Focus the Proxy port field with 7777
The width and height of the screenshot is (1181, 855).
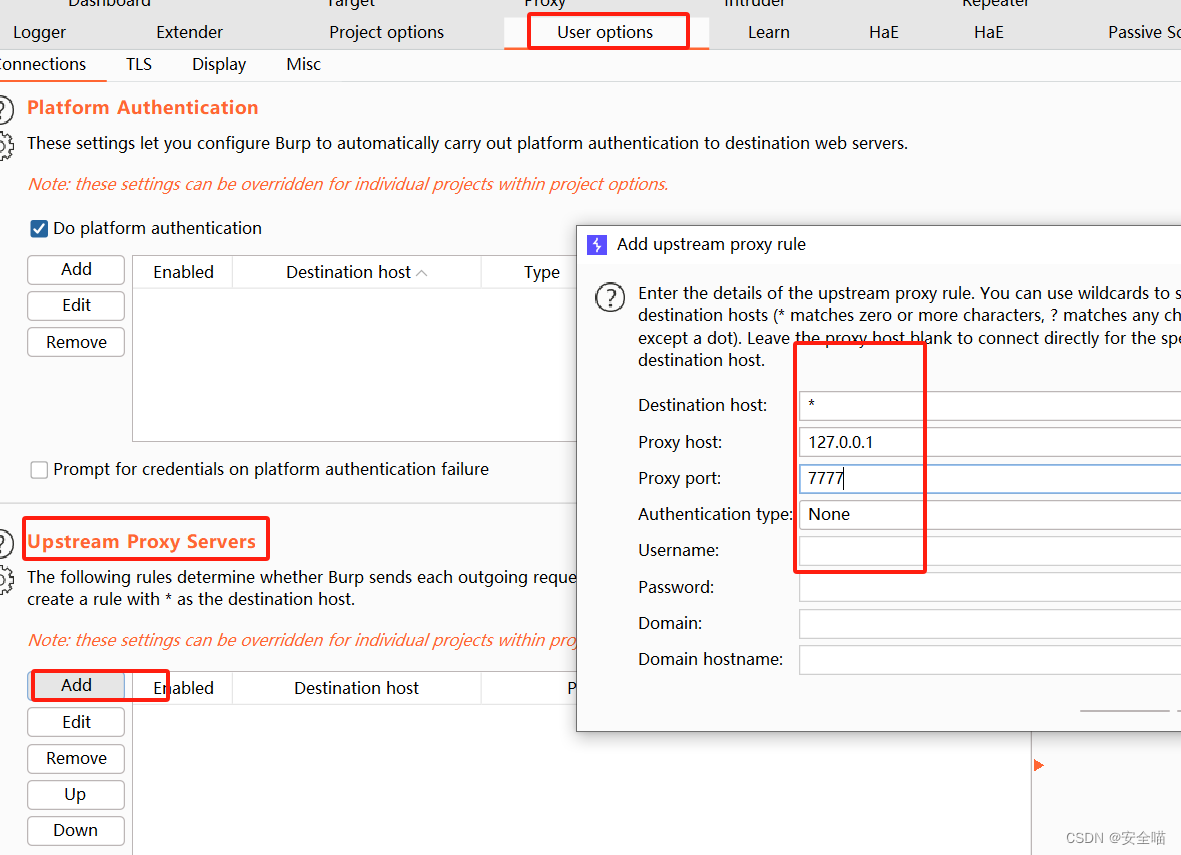[x=990, y=478]
